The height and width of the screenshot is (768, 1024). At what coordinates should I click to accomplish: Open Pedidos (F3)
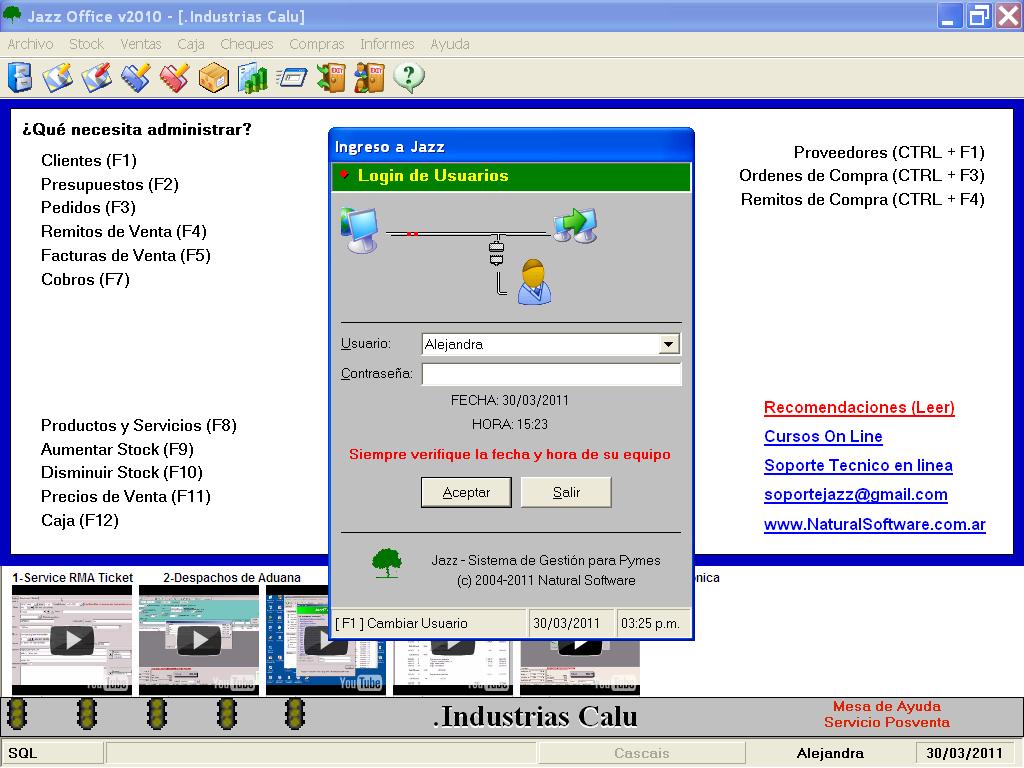[x=88, y=208]
